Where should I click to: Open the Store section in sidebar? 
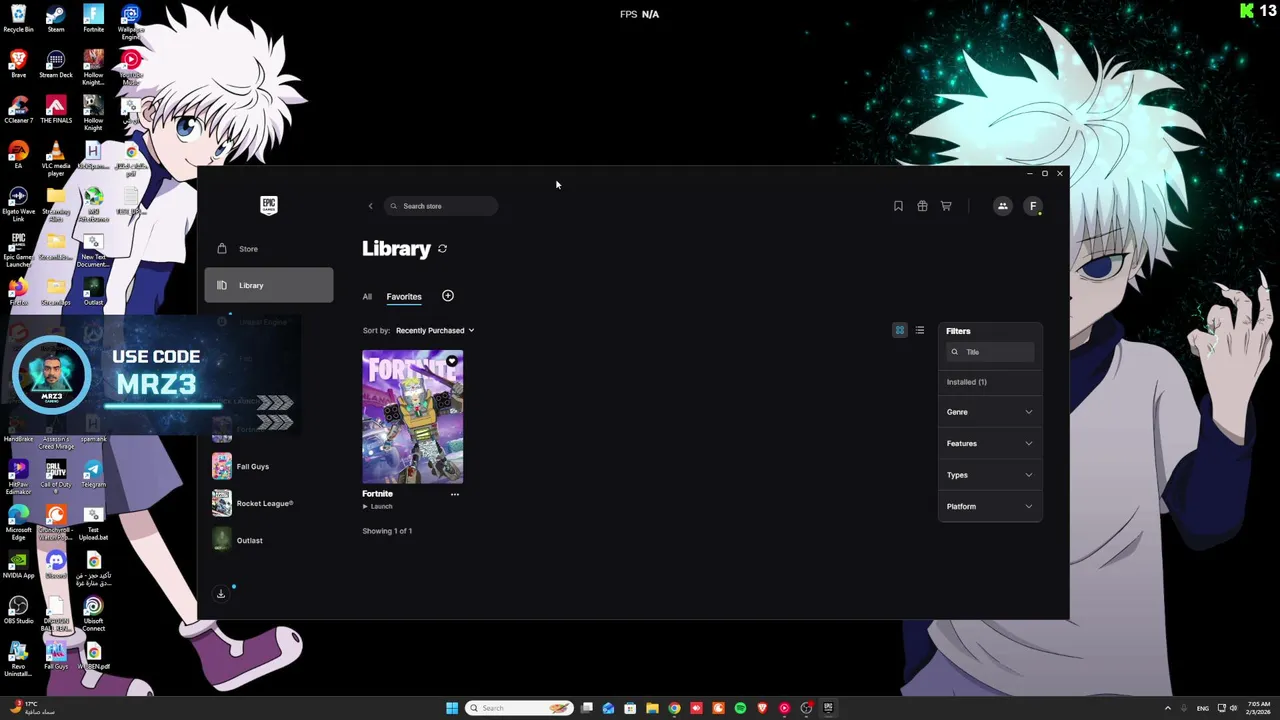(x=269, y=249)
